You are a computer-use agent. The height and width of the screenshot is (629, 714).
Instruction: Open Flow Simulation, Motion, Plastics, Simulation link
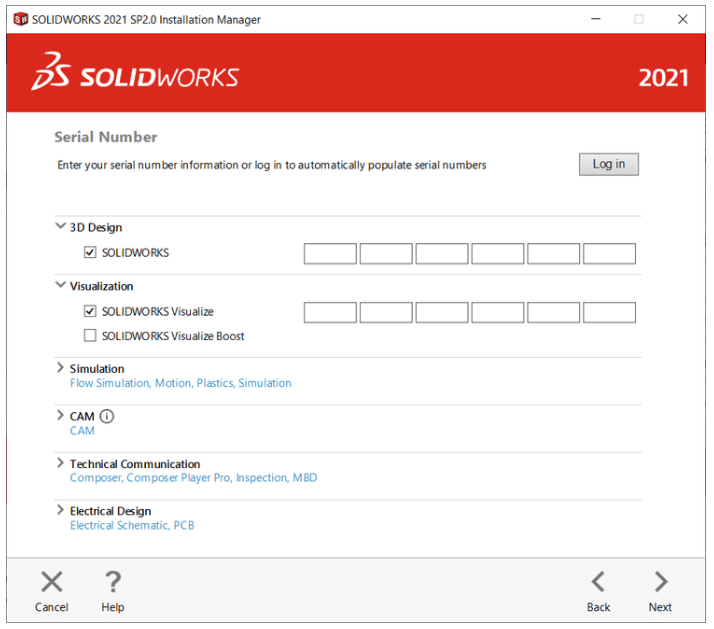180,383
